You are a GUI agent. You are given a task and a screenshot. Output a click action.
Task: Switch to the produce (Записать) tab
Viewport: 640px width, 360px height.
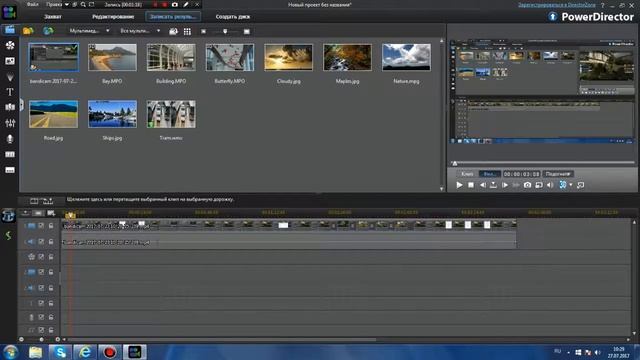[x=173, y=17]
